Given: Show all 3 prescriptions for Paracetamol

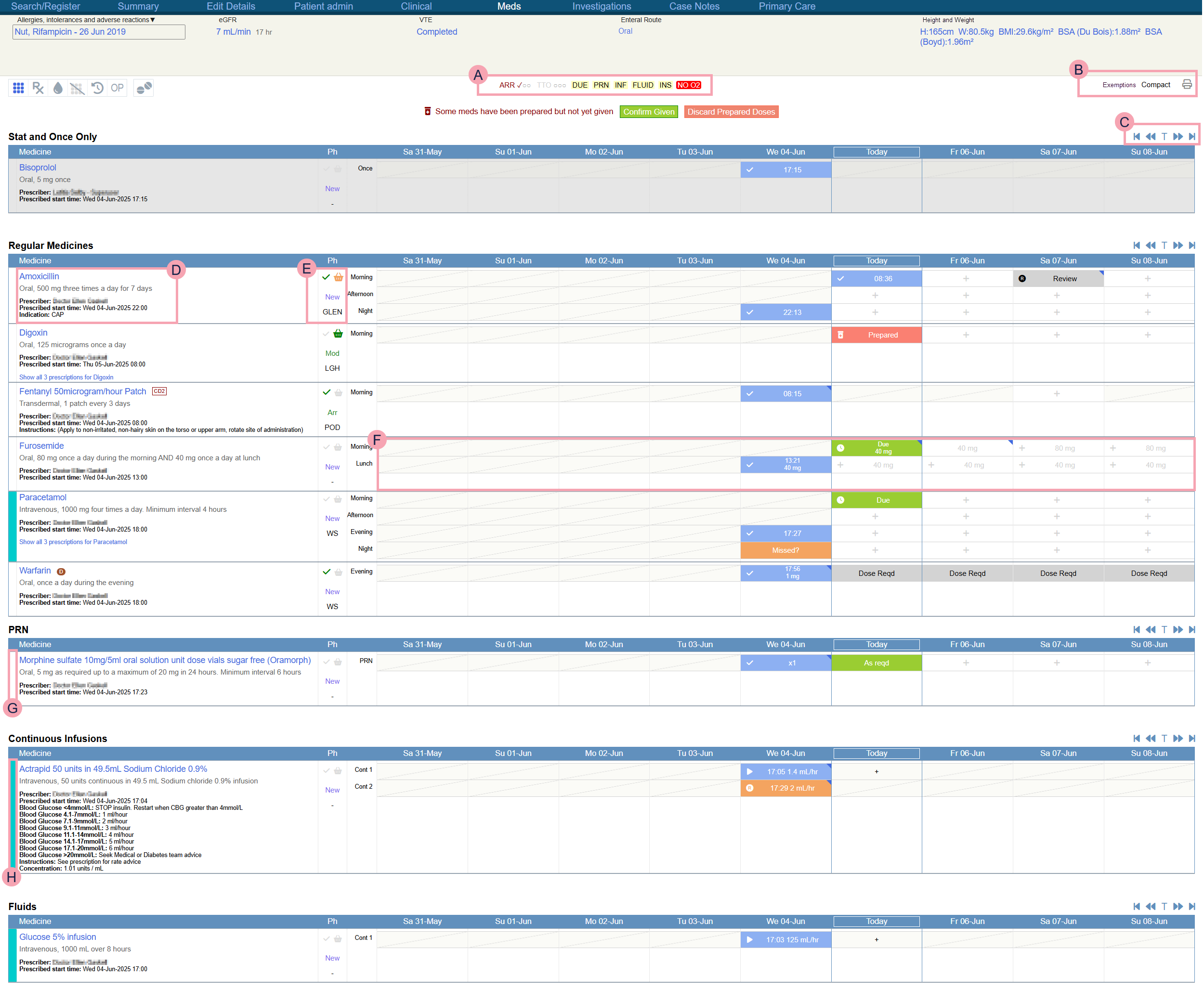Looking at the screenshot, I should (x=73, y=542).
